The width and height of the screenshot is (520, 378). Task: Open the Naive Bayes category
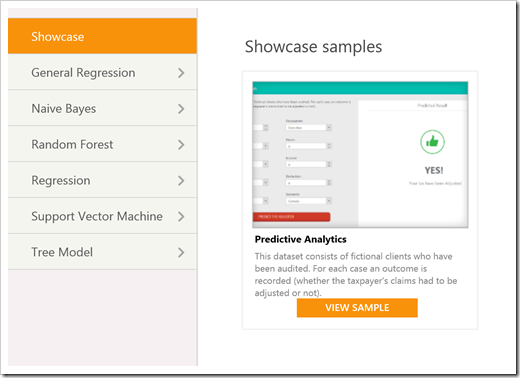[102, 108]
